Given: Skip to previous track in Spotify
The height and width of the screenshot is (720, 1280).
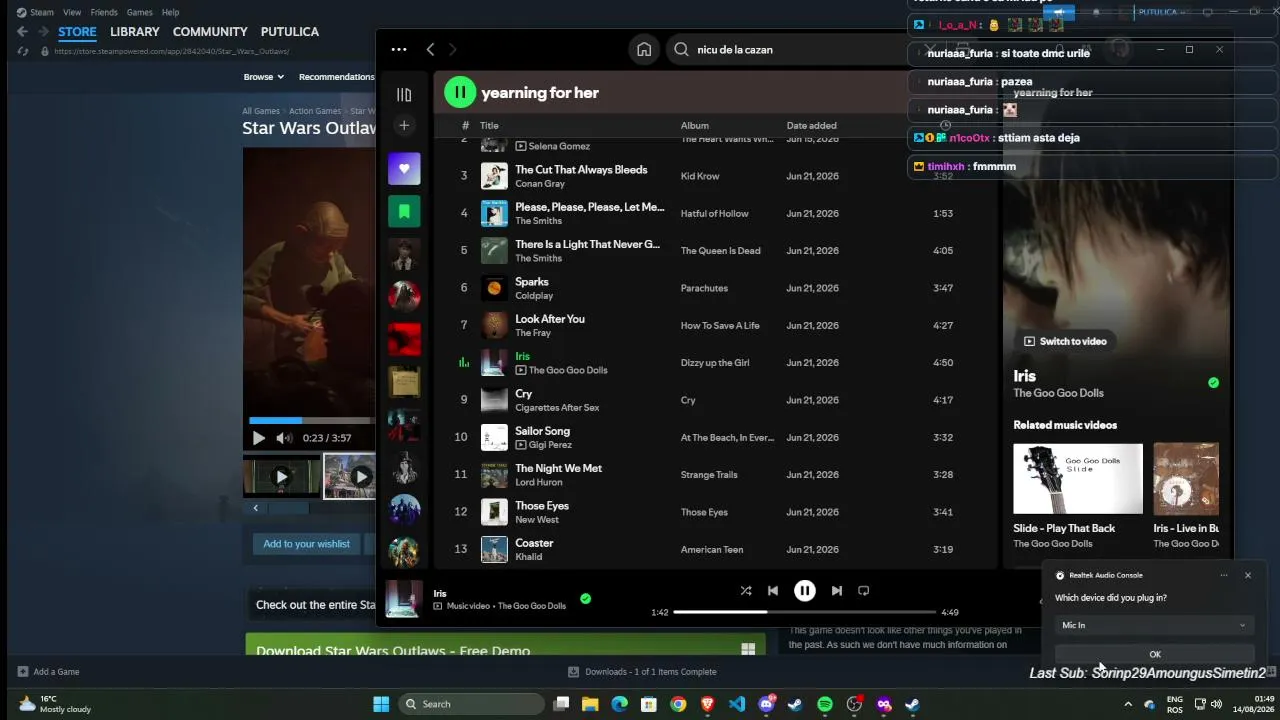Looking at the screenshot, I should (x=773, y=590).
